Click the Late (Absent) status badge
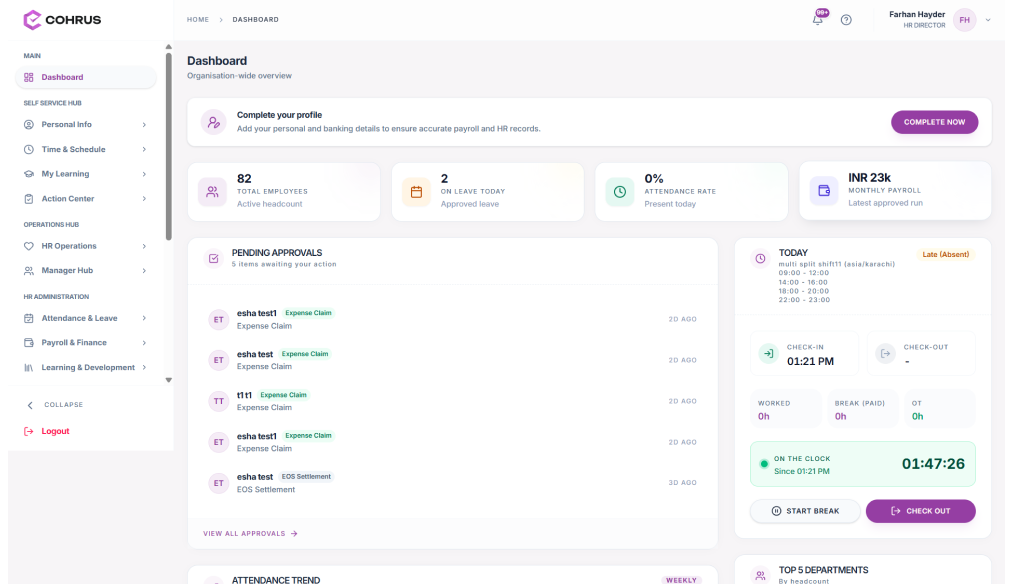The width and height of the screenshot is (1009, 584). click(x=945, y=255)
